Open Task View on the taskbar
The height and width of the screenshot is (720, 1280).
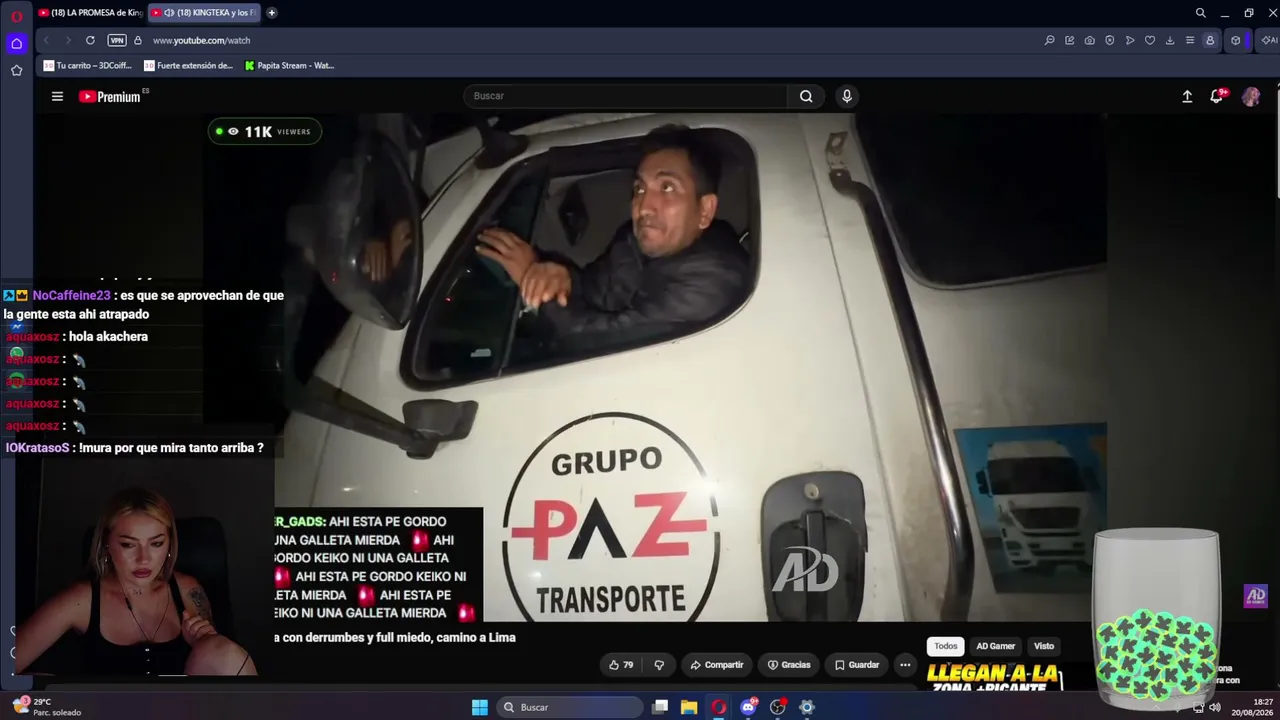[x=660, y=707]
